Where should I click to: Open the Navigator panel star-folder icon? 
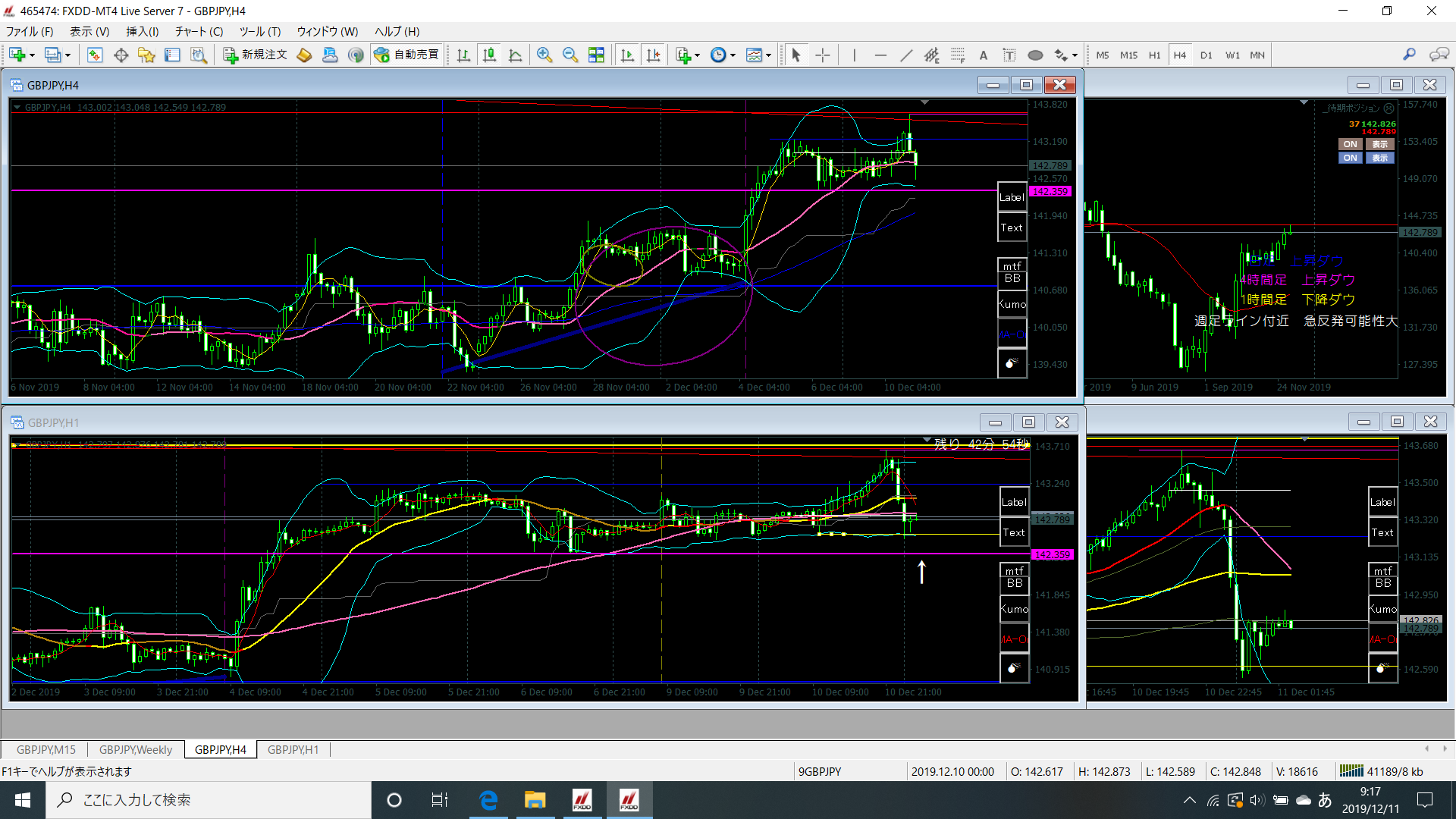click(146, 55)
